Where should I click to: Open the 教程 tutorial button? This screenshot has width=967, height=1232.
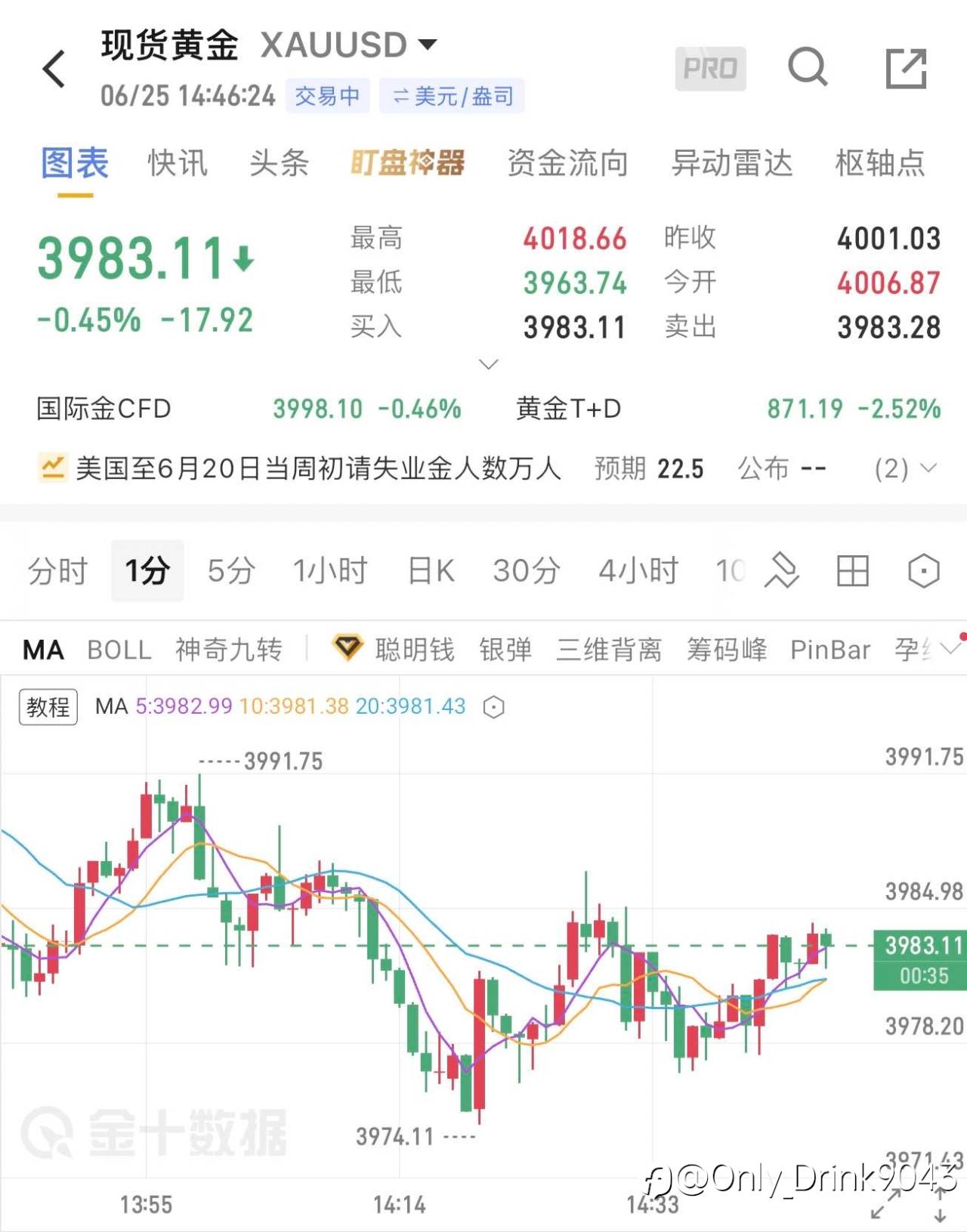(x=48, y=707)
